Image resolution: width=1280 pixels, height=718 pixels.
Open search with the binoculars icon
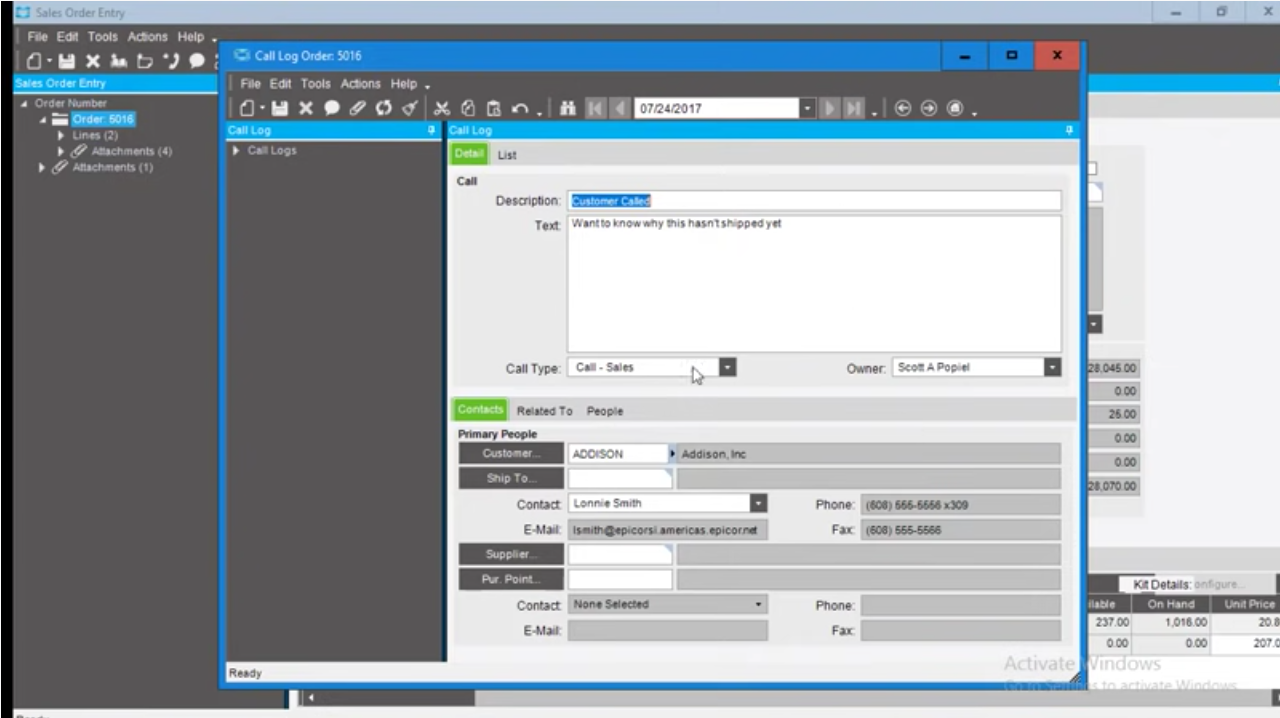[567, 108]
